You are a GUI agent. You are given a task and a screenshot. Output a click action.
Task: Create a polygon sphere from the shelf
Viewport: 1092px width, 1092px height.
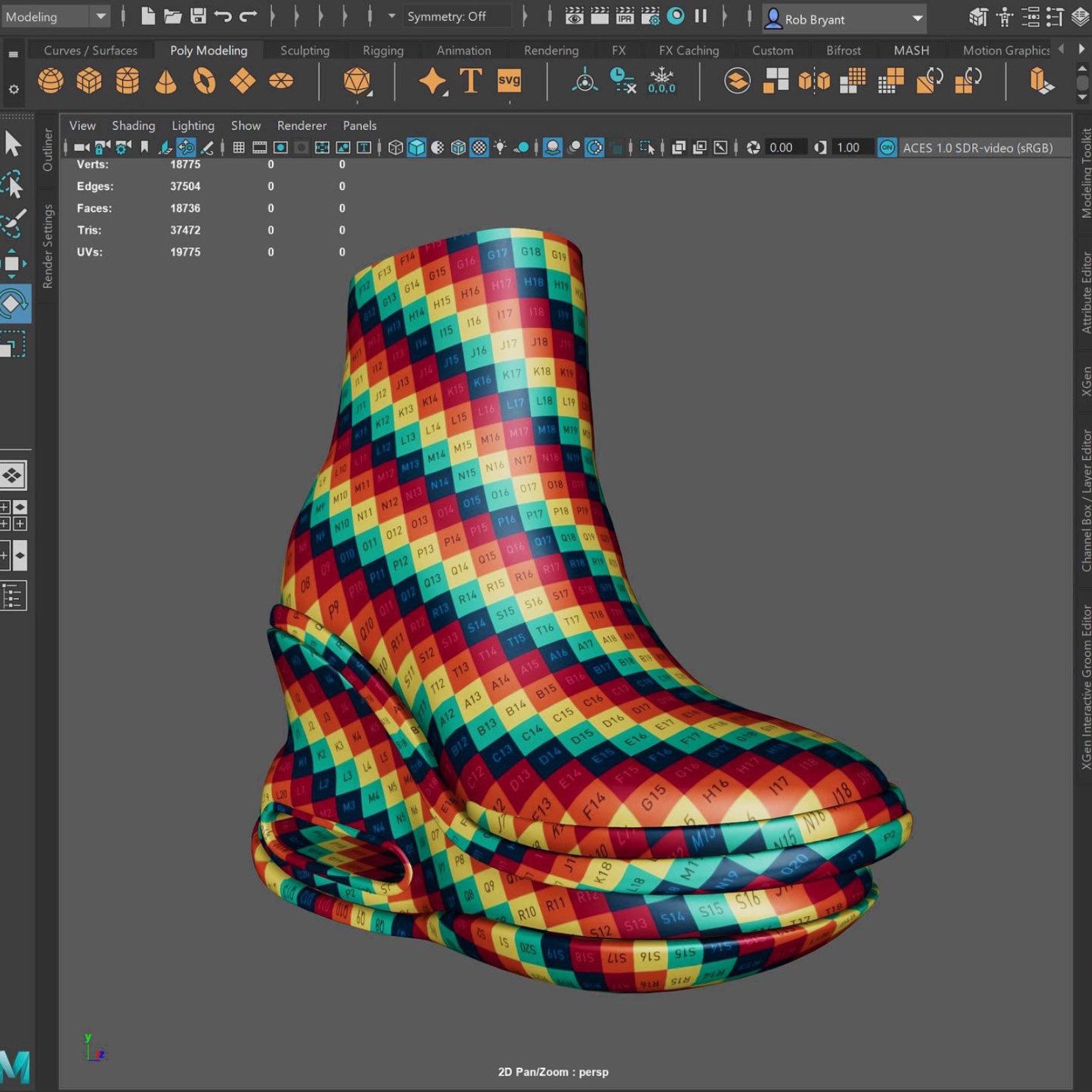pyautogui.click(x=51, y=80)
